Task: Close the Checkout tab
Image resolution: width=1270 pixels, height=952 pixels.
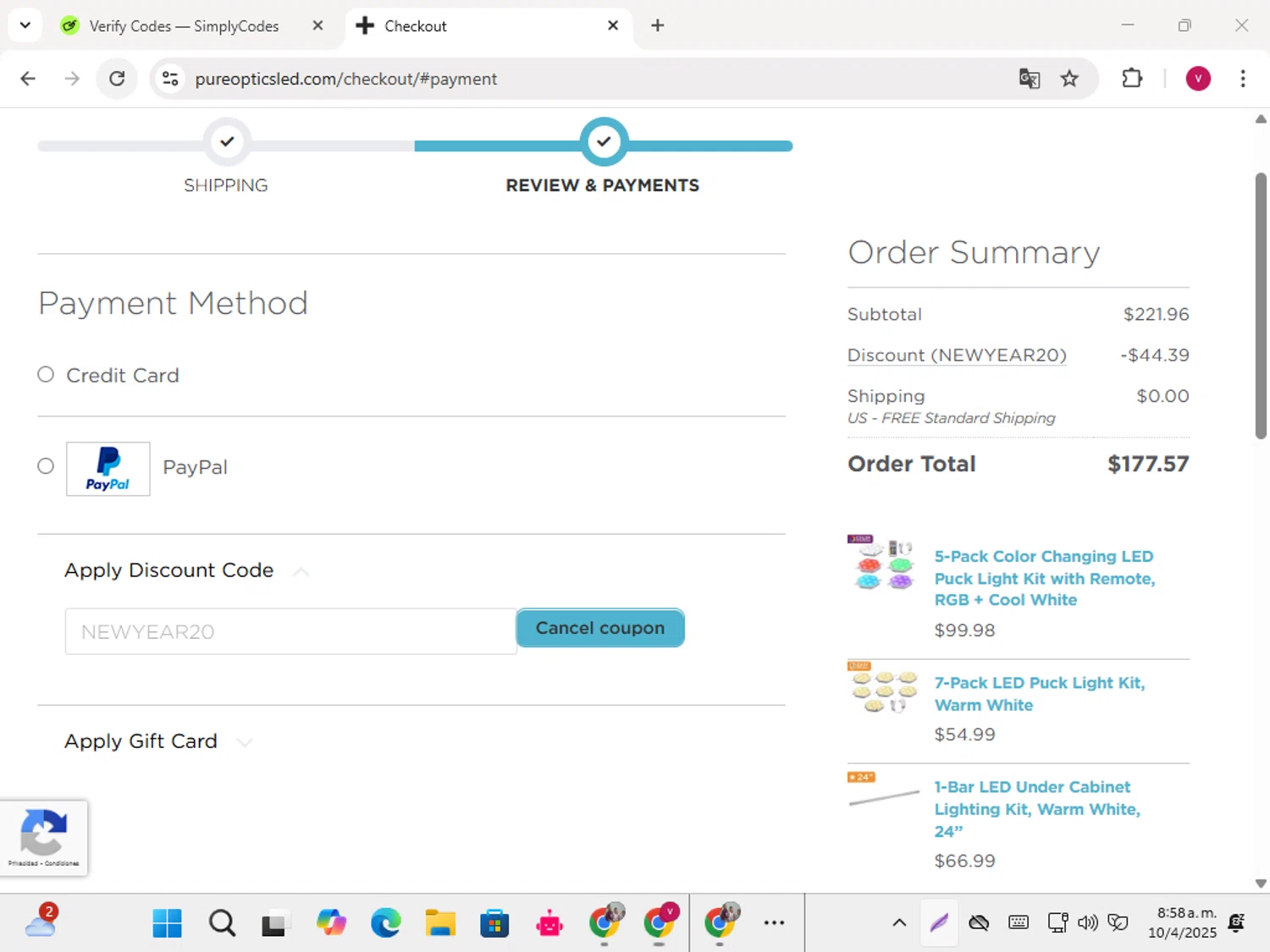Action: (x=613, y=25)
